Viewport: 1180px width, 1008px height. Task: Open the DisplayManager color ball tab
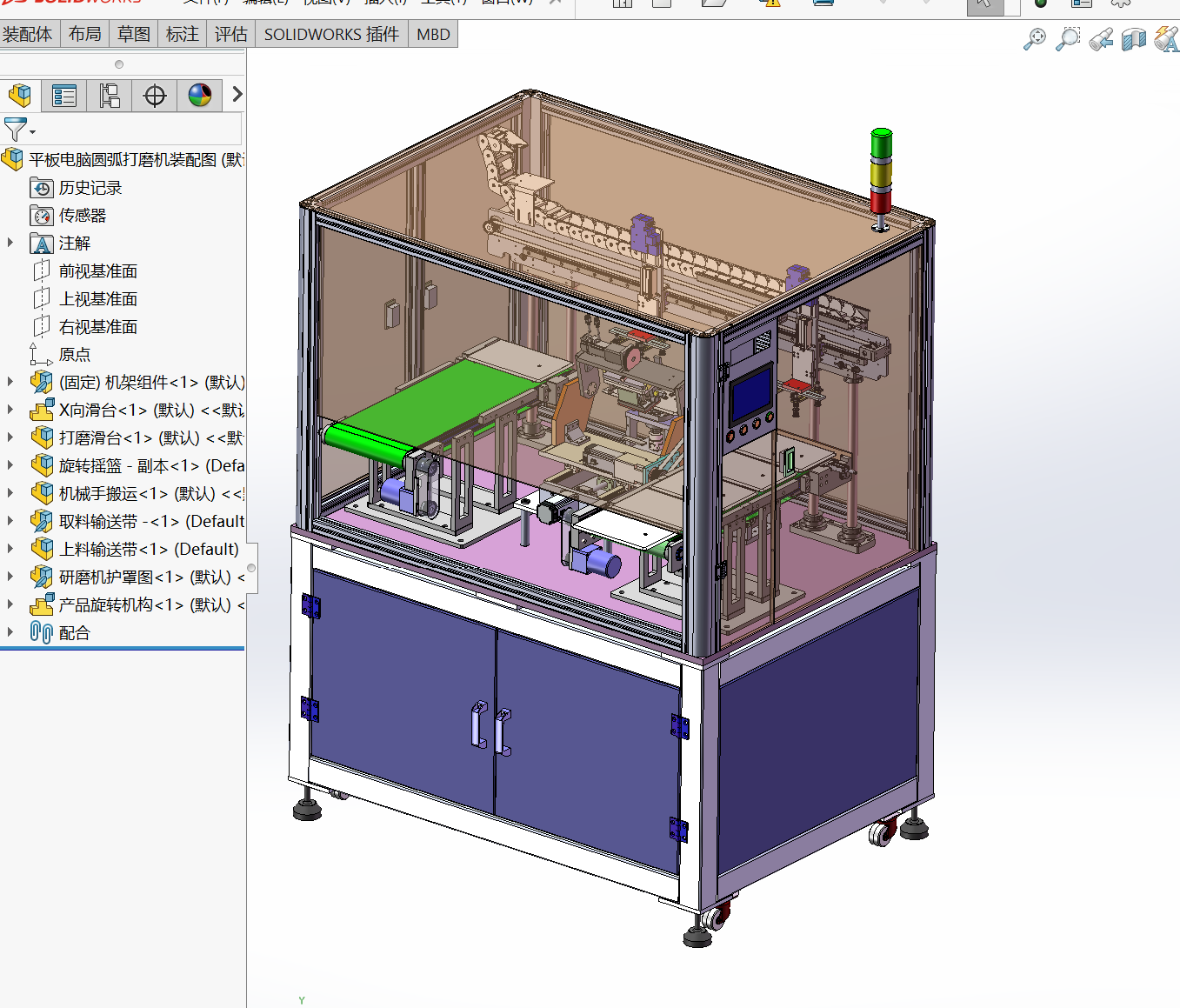tap(200, 95)
